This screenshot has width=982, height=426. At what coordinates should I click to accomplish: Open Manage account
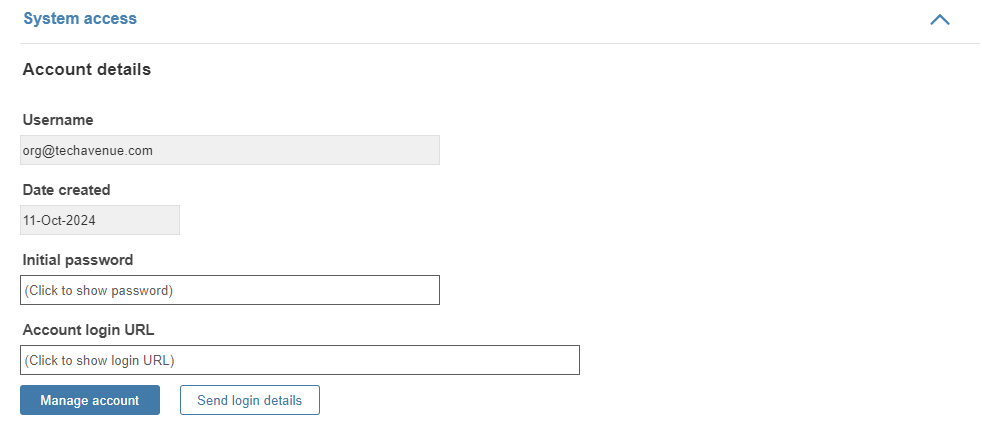pyautogui.click(x=90, y=400)
